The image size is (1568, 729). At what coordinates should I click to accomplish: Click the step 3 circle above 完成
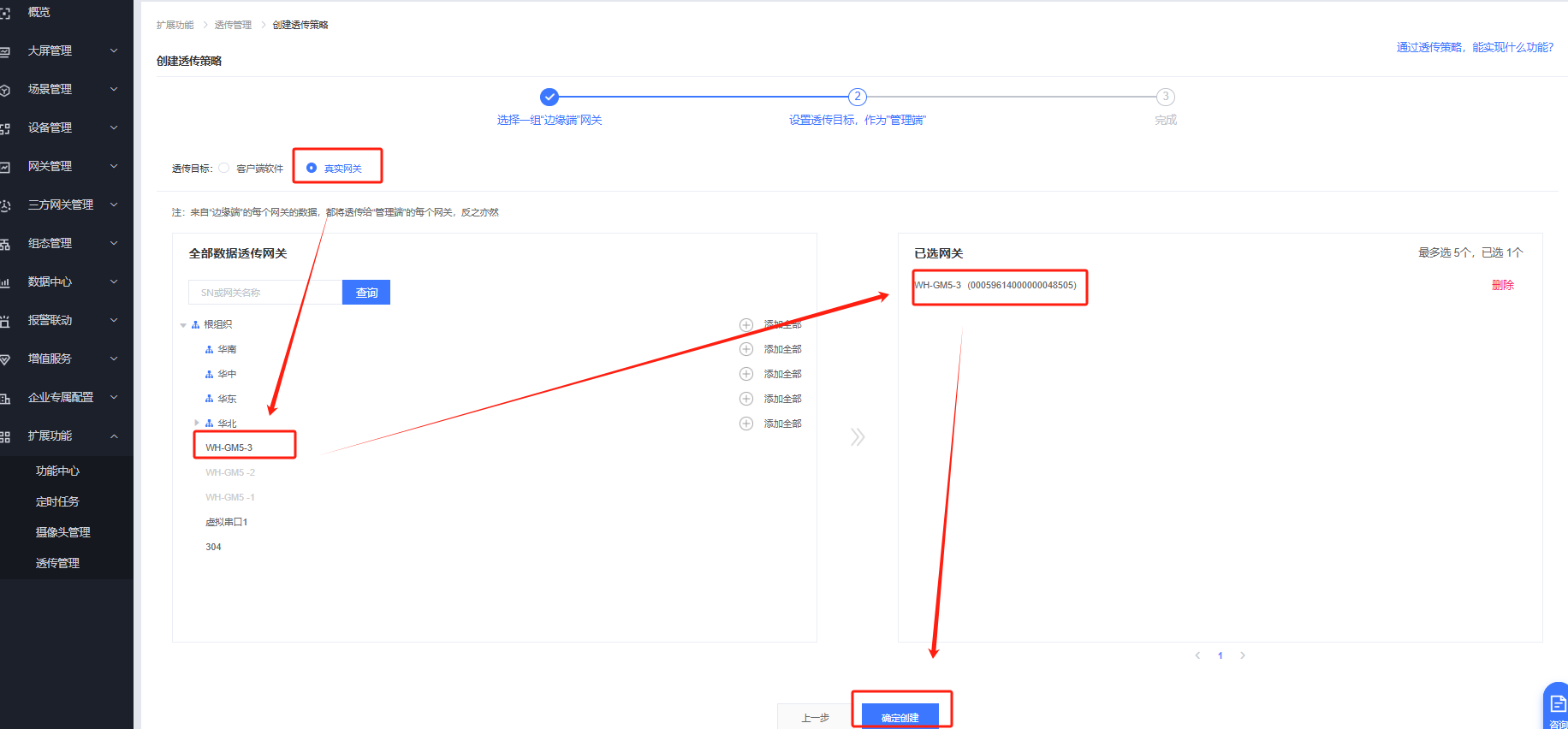click(1166, 97)
